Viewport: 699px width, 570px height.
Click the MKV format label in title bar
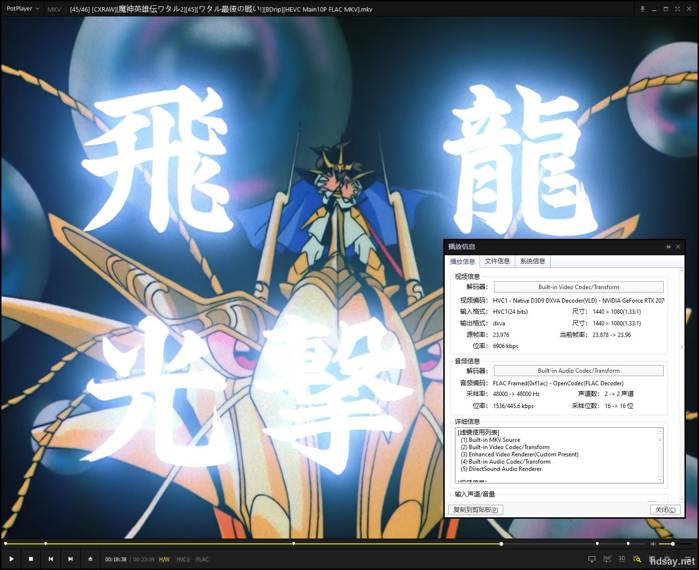coord(54,9)
